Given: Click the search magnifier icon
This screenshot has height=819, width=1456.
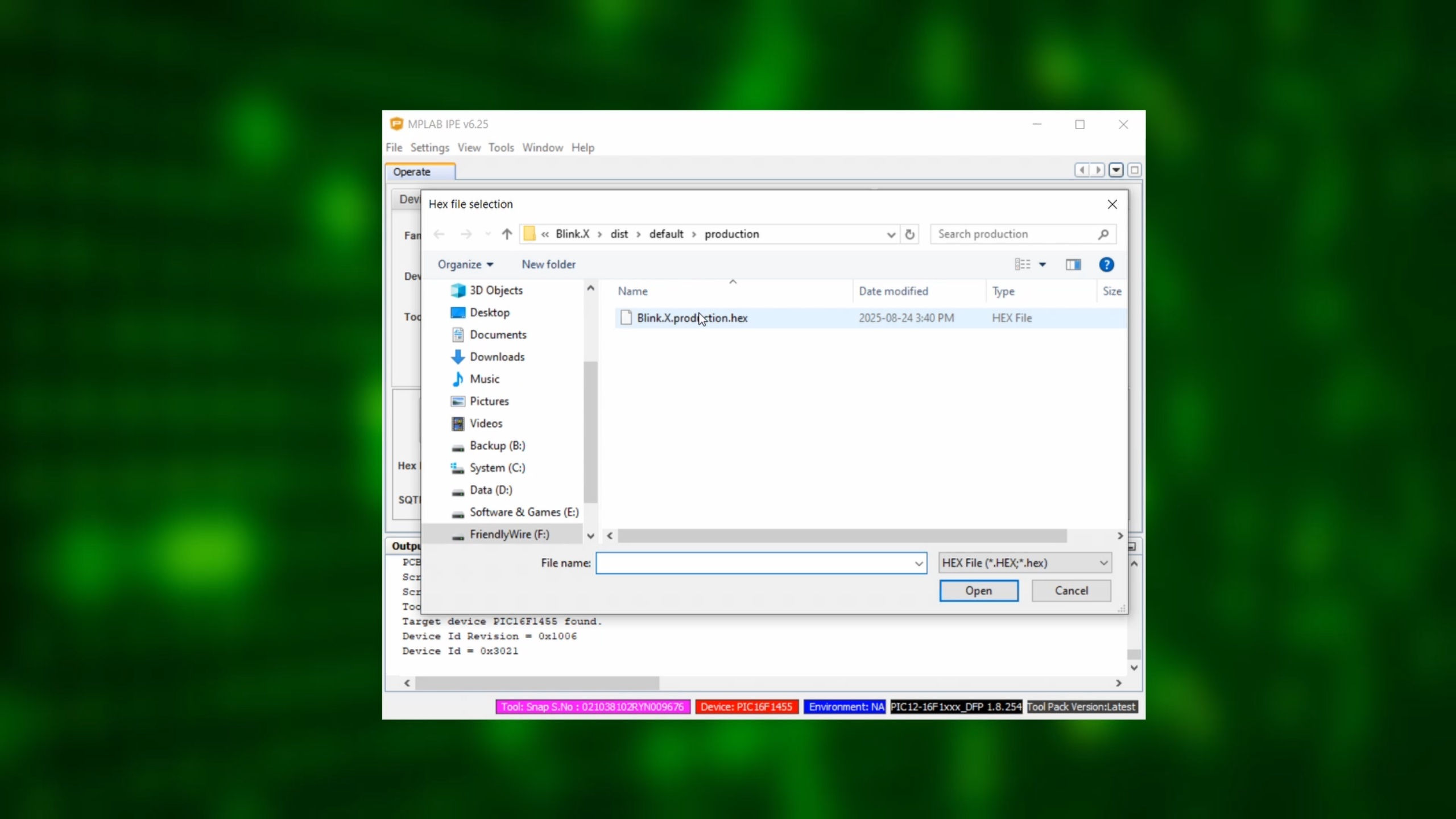Looking at the screenshot, I should coord(1103,234).
